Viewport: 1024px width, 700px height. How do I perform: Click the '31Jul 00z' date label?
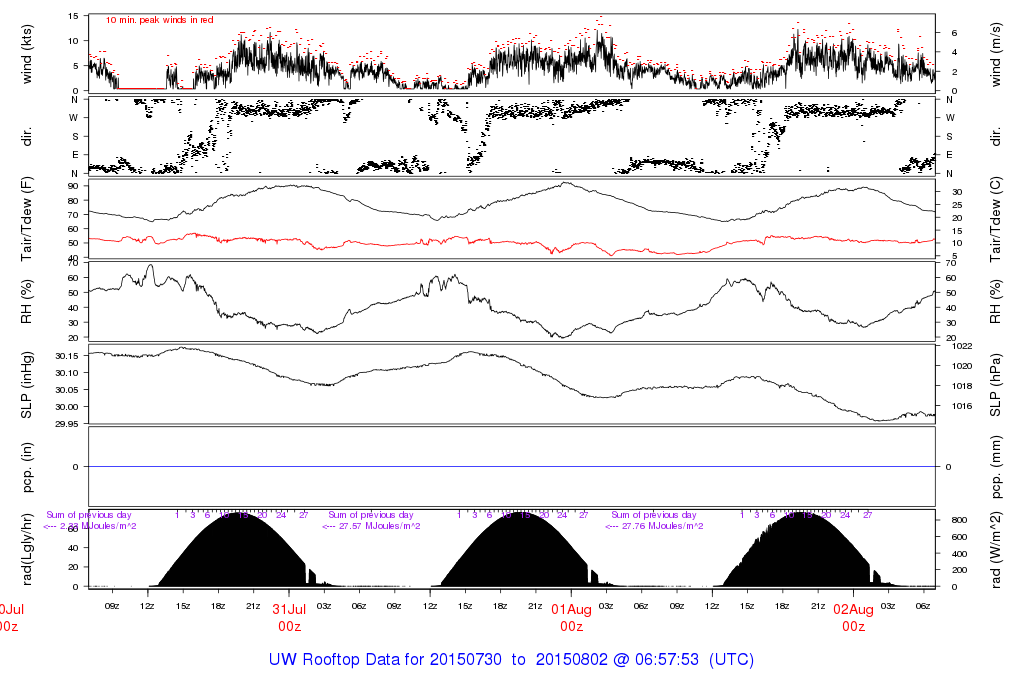click(289, 618)
